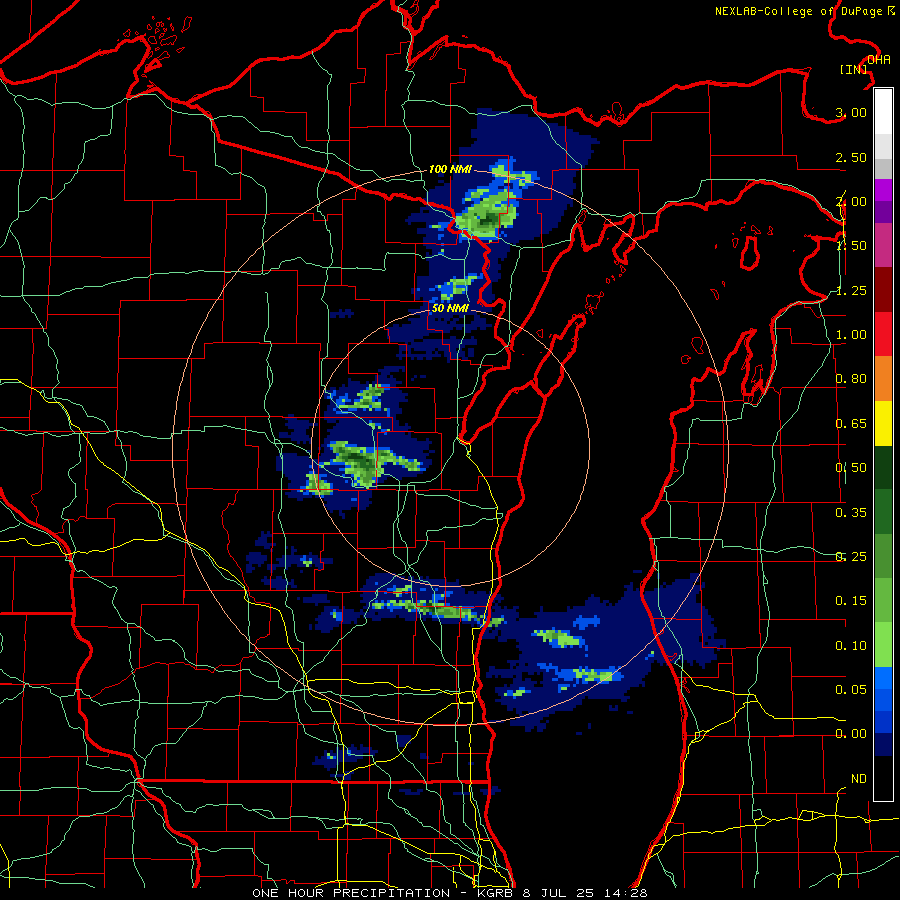Click the 1.25 legend value
900x900 pixels.
coord(851,290)
